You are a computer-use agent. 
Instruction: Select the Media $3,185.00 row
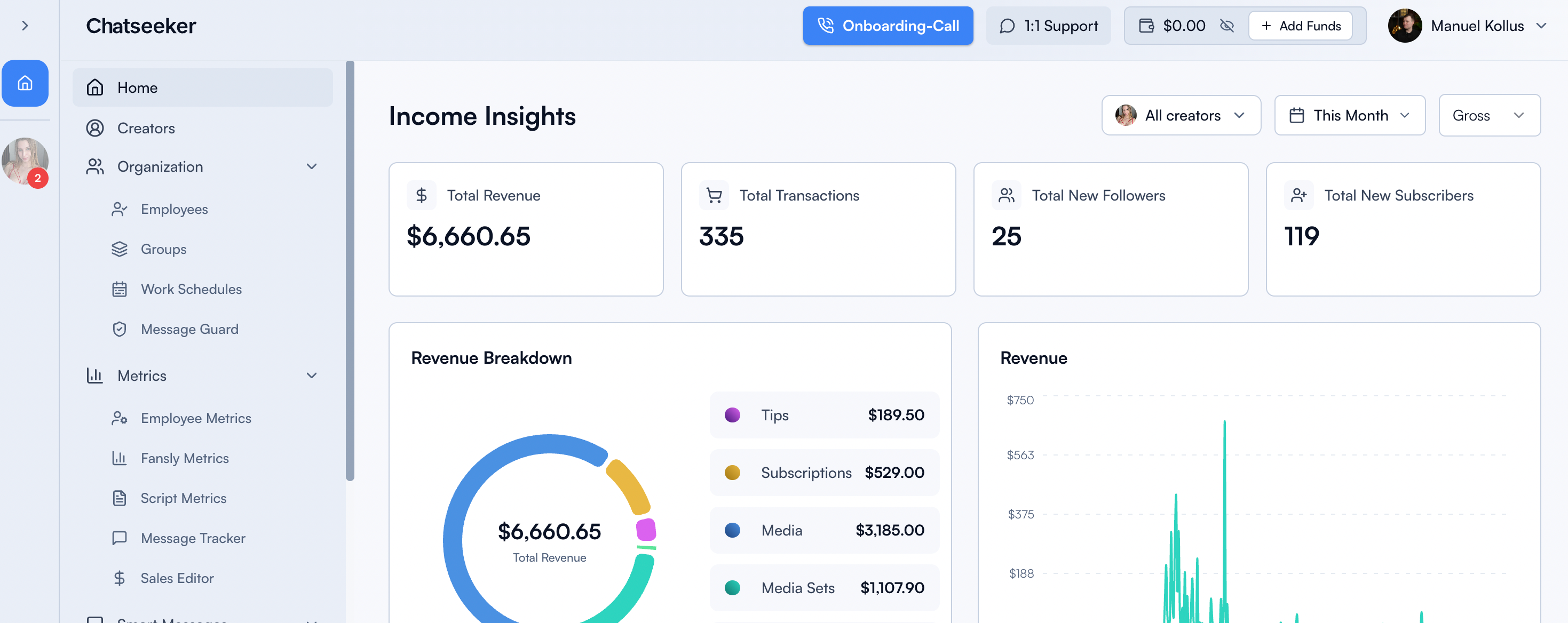(x=824, y=530)
